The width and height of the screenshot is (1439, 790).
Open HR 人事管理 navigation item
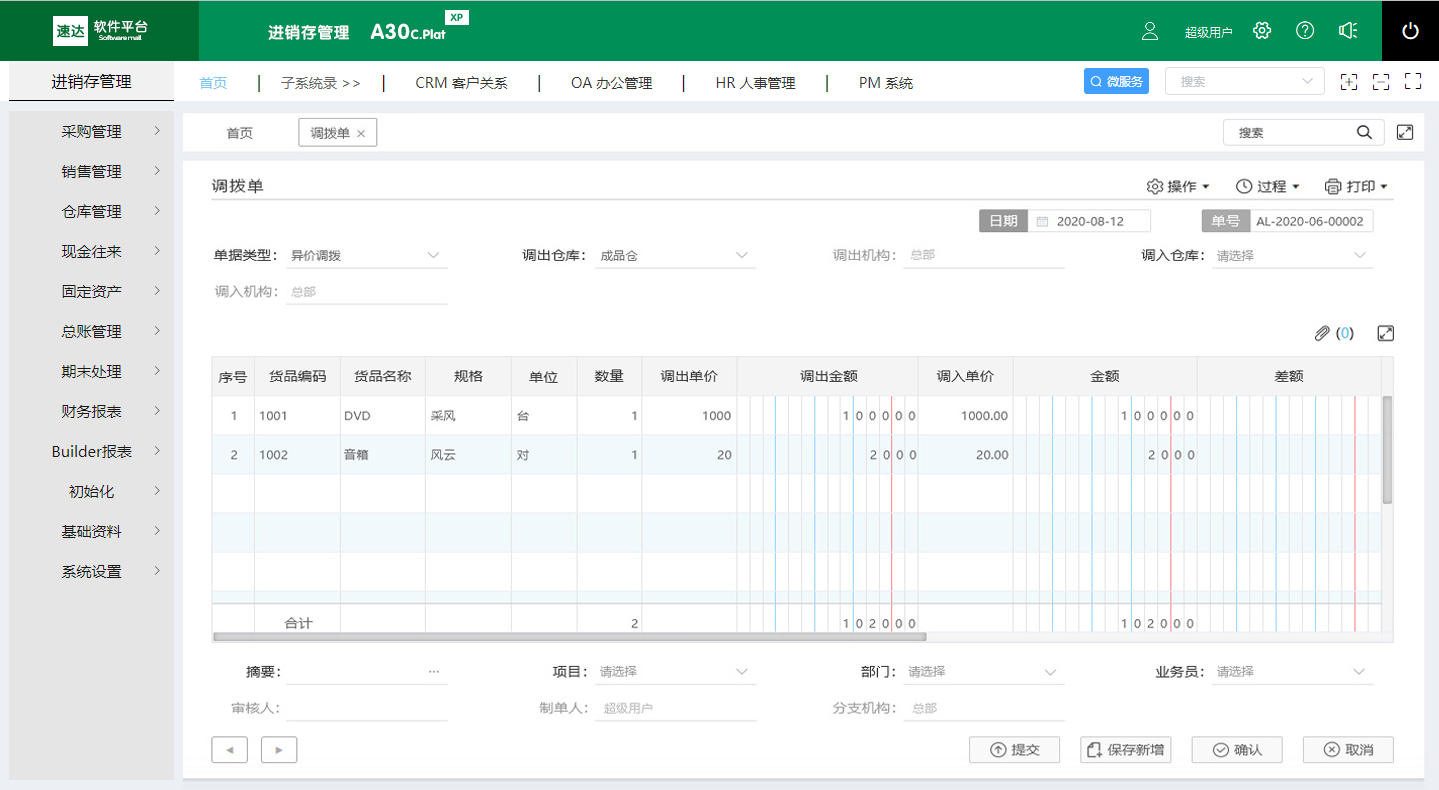click(x=755, y=83)
